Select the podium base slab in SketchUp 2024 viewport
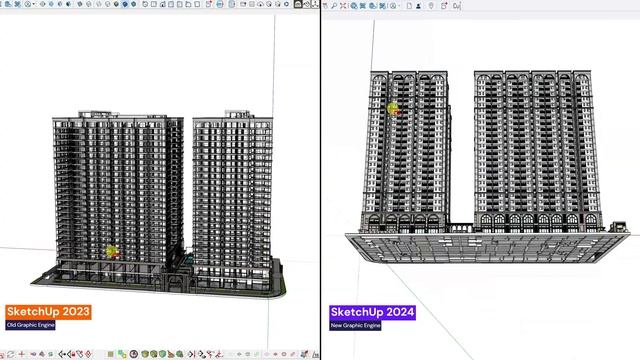 pyautogui.click(x=488, y=248)
